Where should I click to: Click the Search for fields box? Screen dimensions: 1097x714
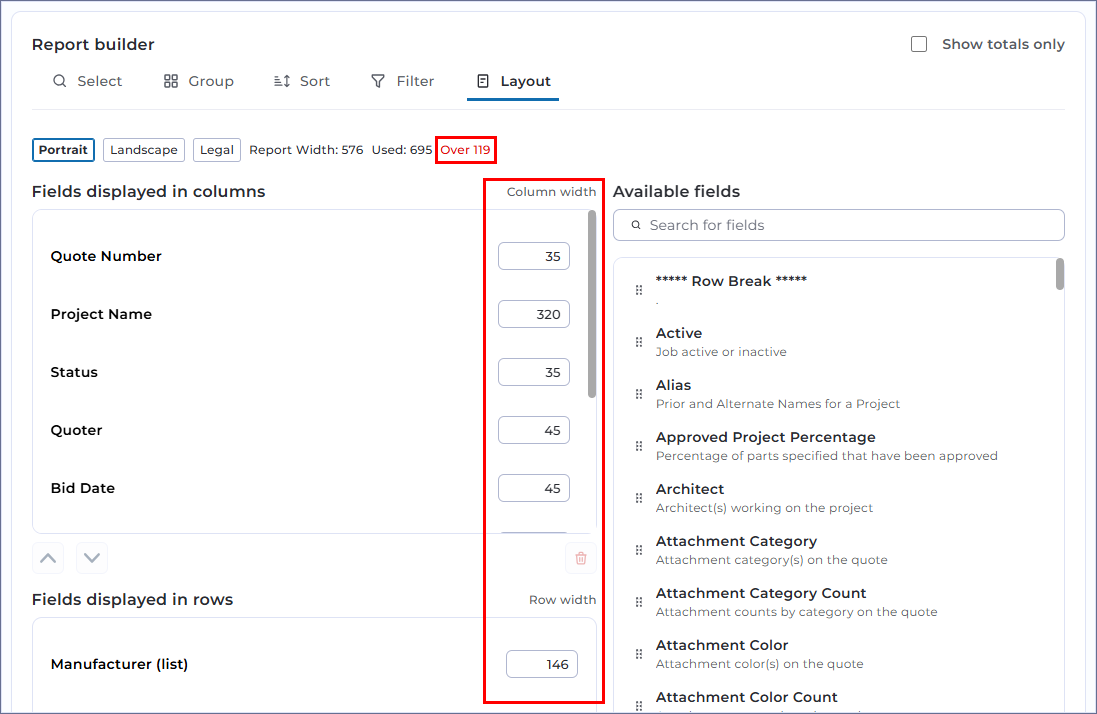pos(839,225)
